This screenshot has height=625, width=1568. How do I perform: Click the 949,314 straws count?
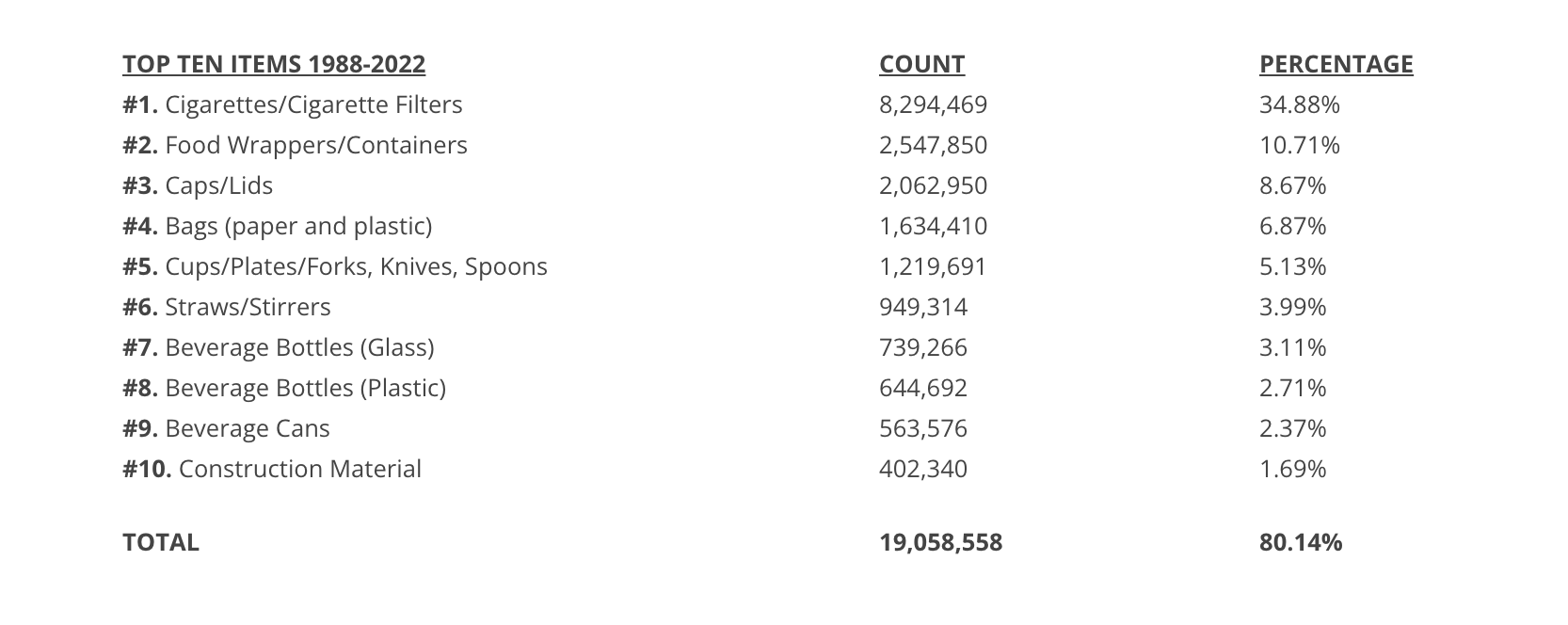click(923, 307)
